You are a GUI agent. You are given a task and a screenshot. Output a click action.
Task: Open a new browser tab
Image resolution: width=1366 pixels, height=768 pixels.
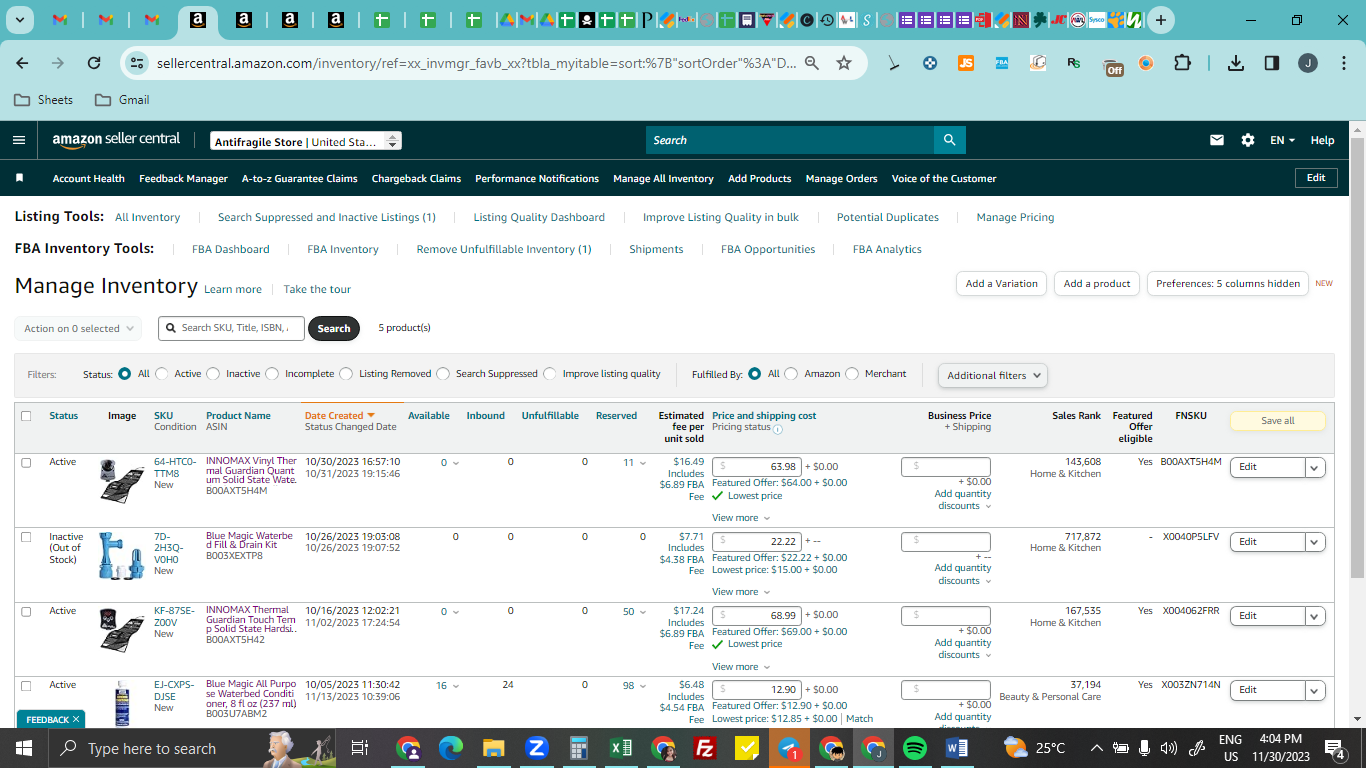[1160, 20]
